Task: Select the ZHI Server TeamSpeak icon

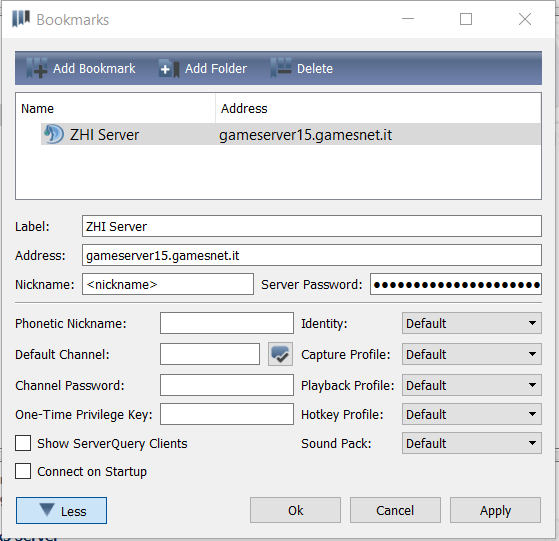Action: coord(54,134)
